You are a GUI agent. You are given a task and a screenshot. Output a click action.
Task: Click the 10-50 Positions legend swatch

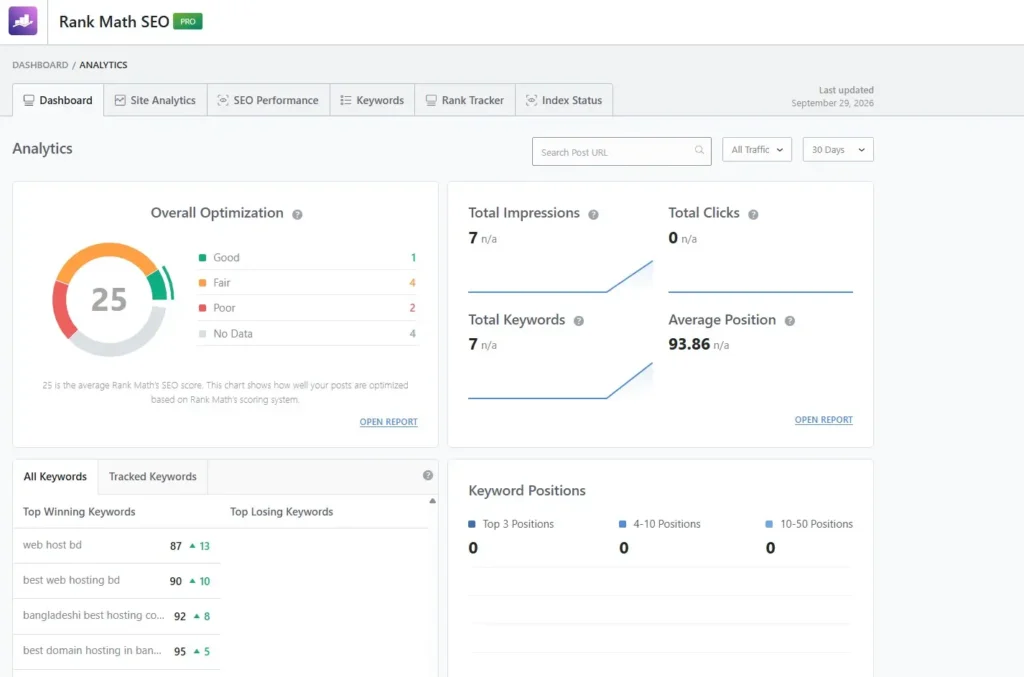pos(769,524)
